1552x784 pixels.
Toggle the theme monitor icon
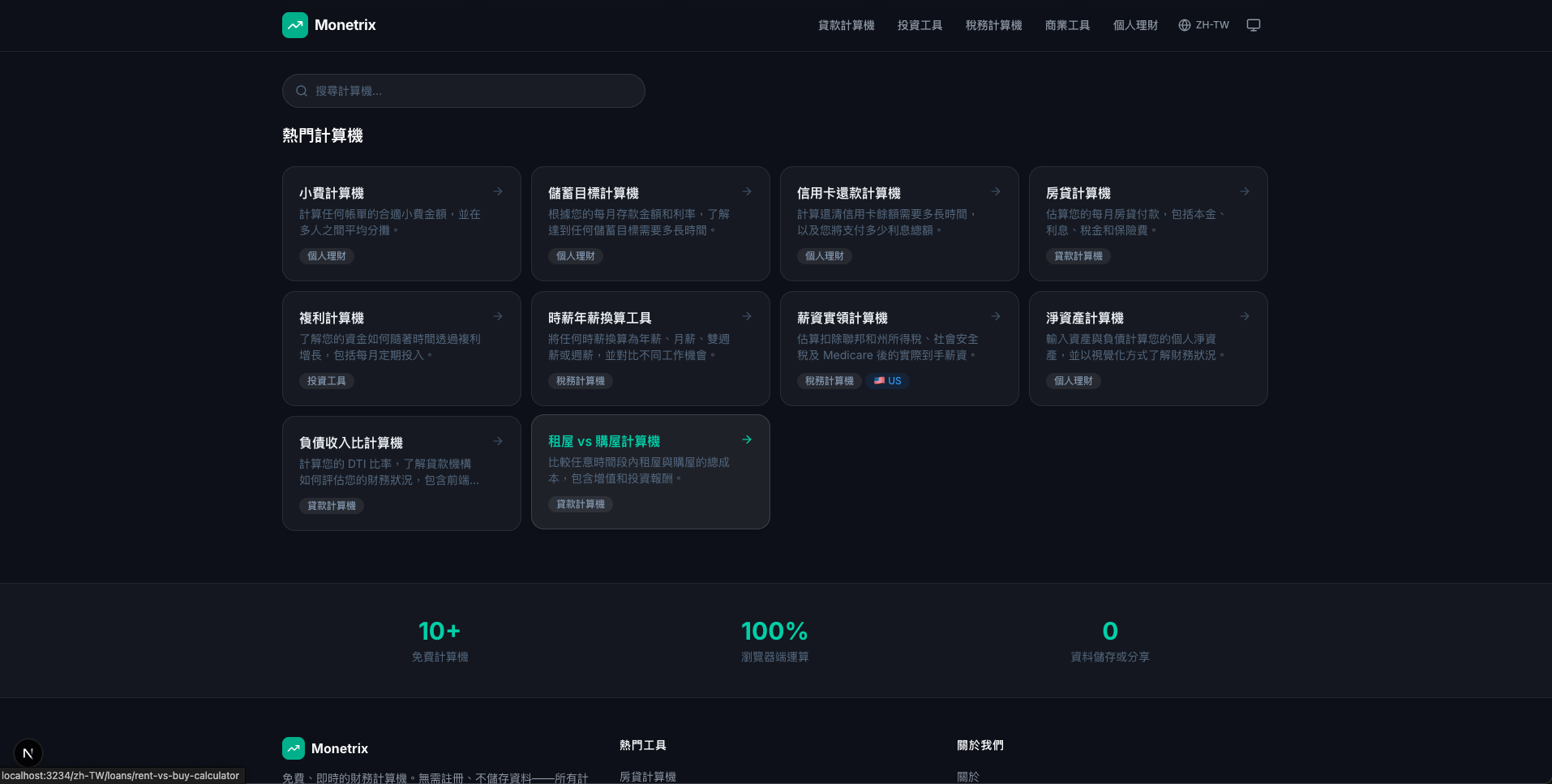[x=1254, y=25]
